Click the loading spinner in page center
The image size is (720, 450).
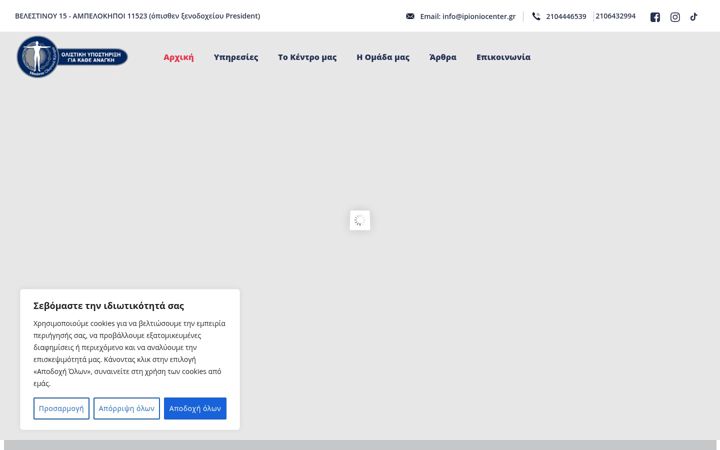click(x=360, y=220)
